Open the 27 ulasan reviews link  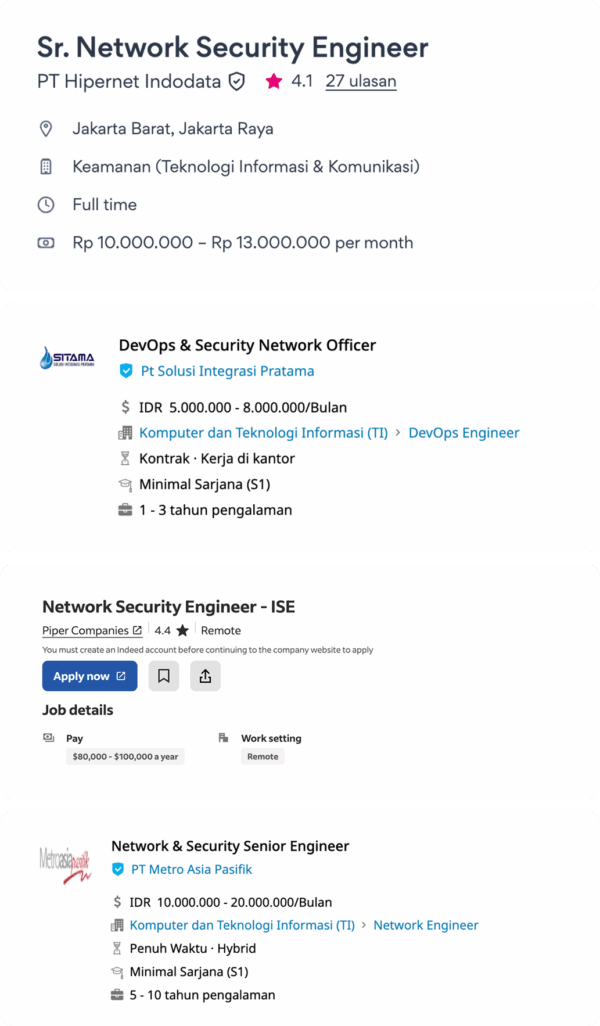[x=361, y=81]
